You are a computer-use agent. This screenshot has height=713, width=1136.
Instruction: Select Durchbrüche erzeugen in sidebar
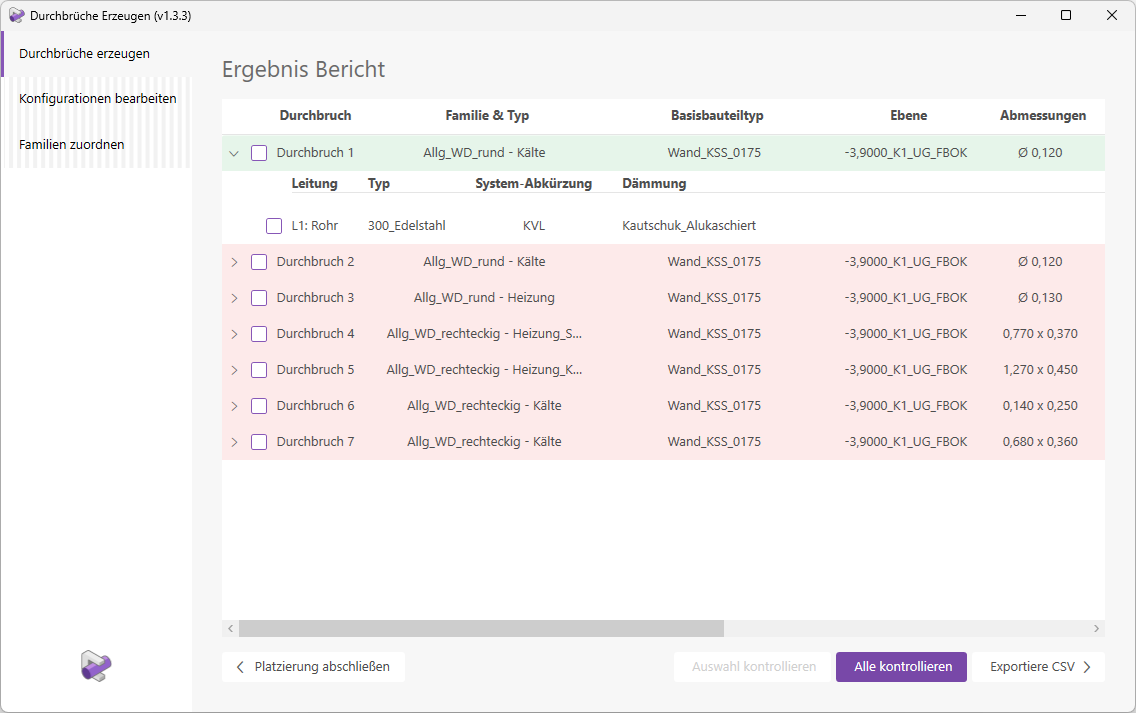tap(84, 54)
